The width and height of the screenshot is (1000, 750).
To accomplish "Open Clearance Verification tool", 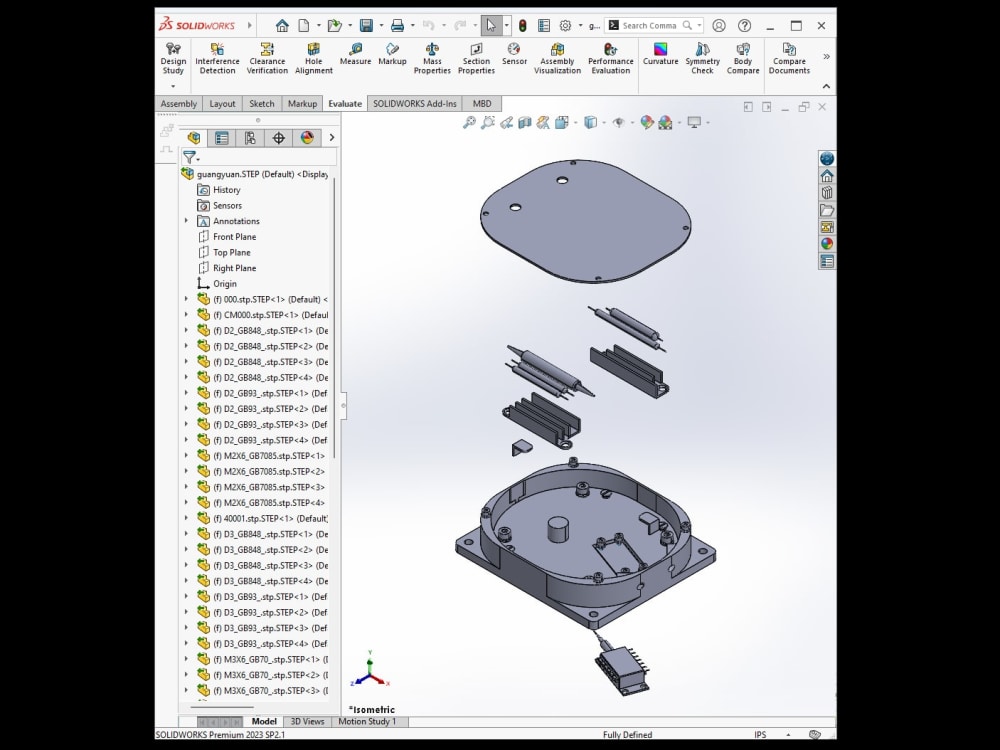I will click(x=267, y=59).
